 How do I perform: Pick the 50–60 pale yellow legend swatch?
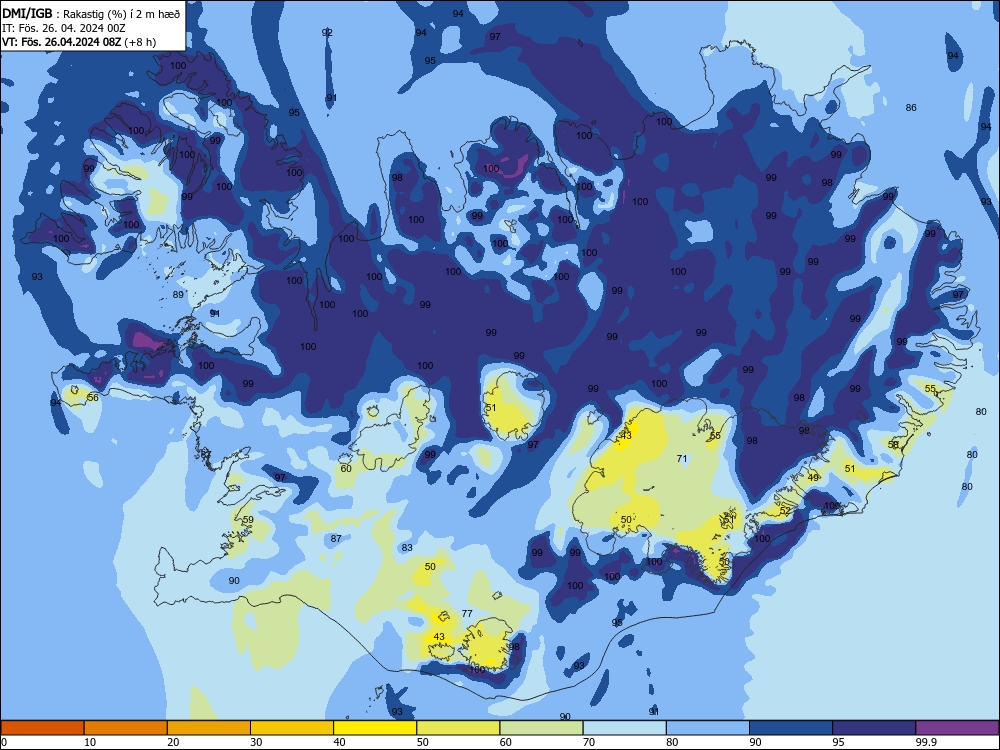pos(458,728)
